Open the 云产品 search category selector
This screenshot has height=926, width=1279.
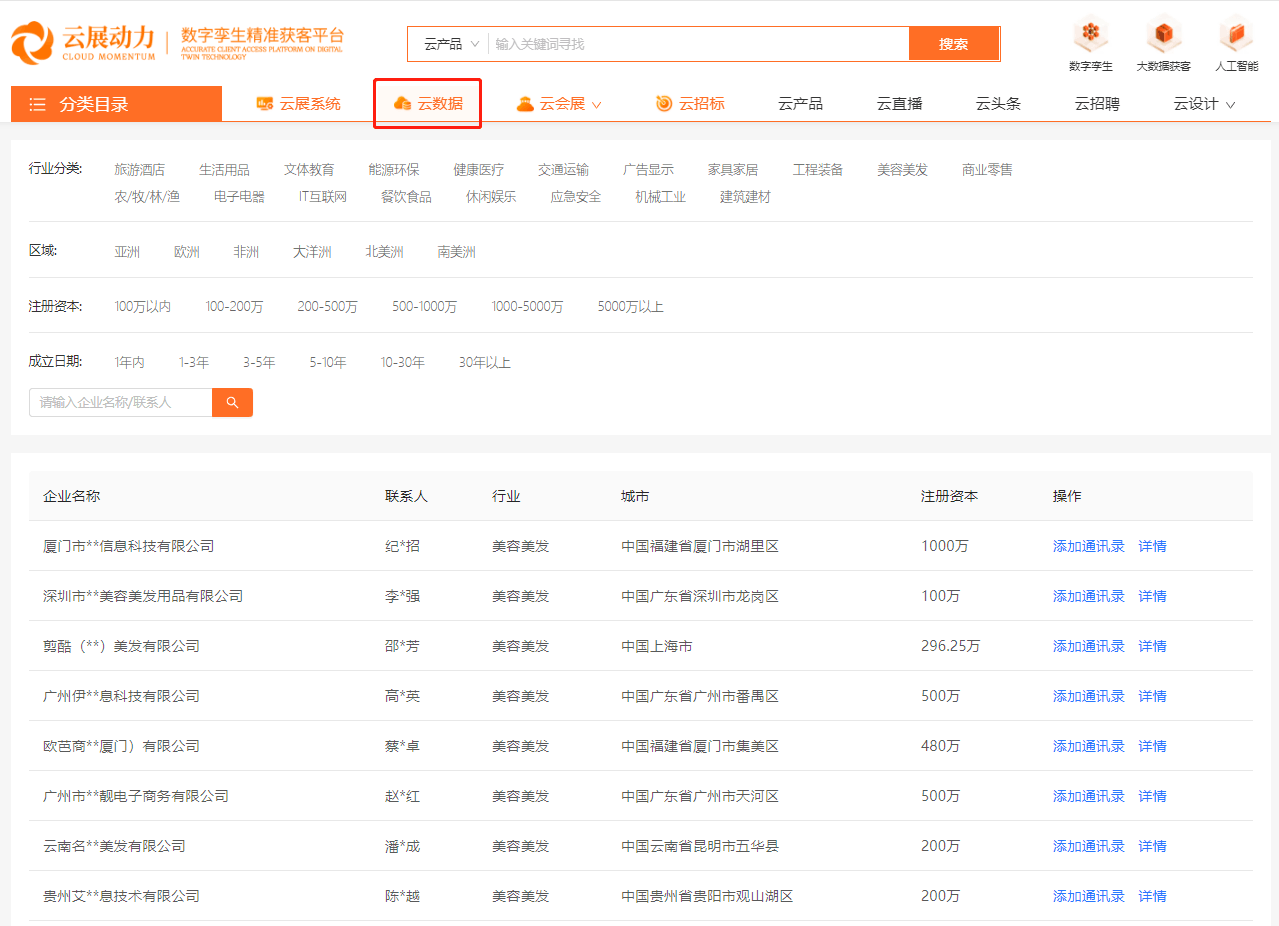(446, 43)
